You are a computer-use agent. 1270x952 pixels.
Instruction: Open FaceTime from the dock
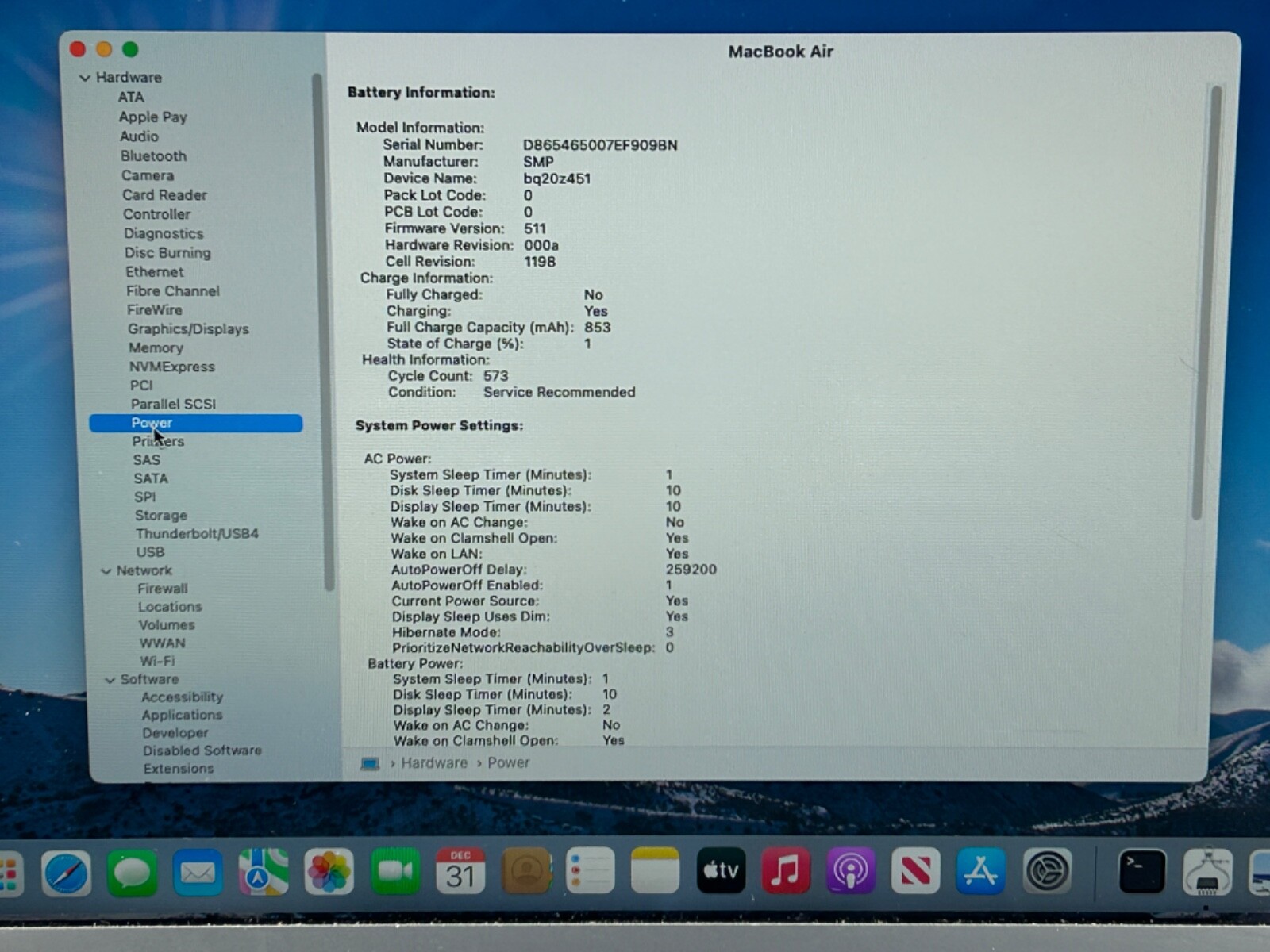tap(394, 871)
